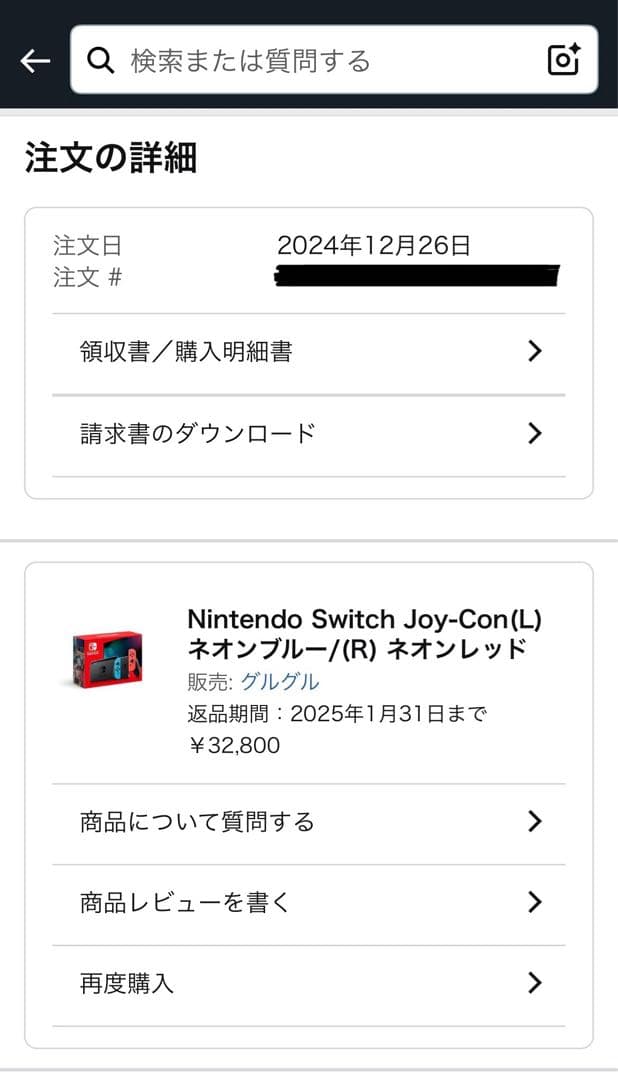Viewport: 618px width, 1080px height.
Task: Open seller page グルグル link
Action: (283, 682)
